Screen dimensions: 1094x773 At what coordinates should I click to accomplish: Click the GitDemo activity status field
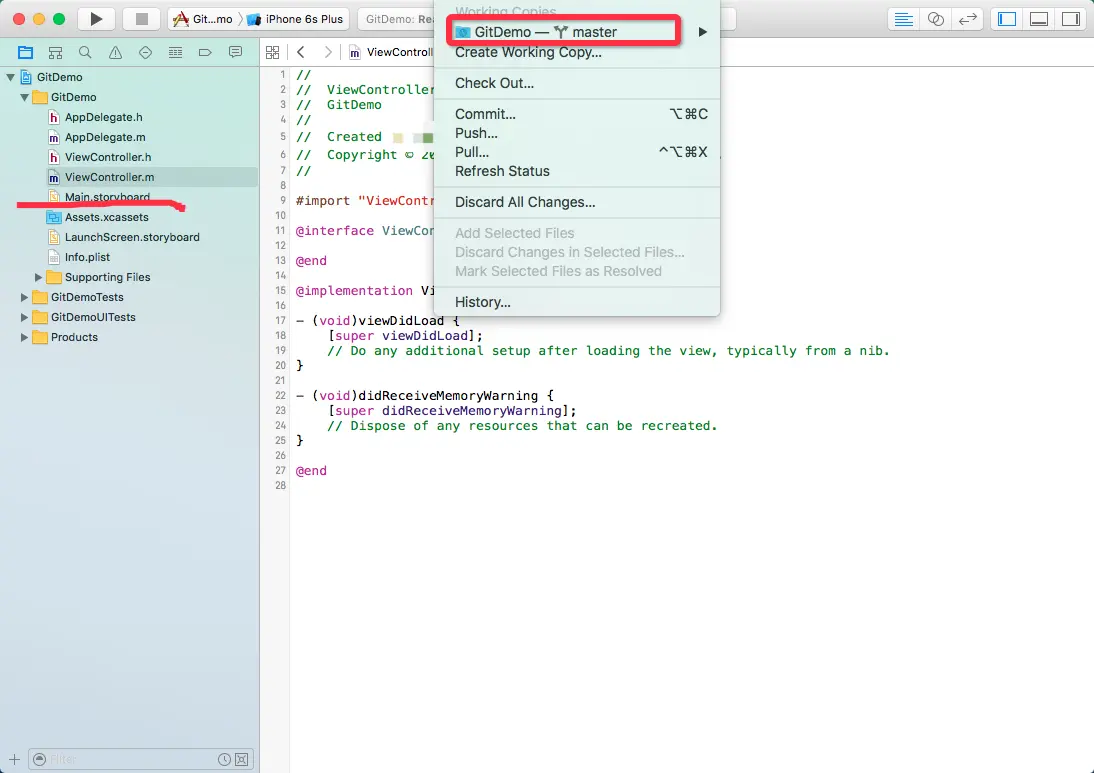click(x=398, y=19)
